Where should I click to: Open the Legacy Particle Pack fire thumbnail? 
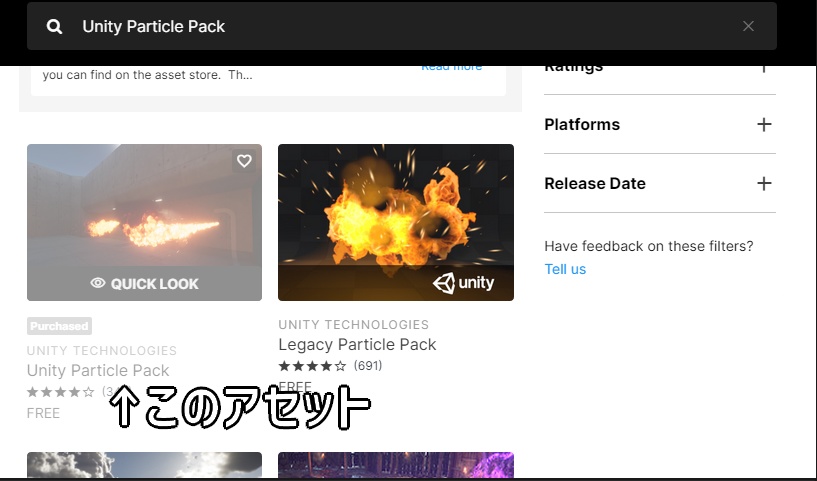pyautogui.click(x=396, y=223)
